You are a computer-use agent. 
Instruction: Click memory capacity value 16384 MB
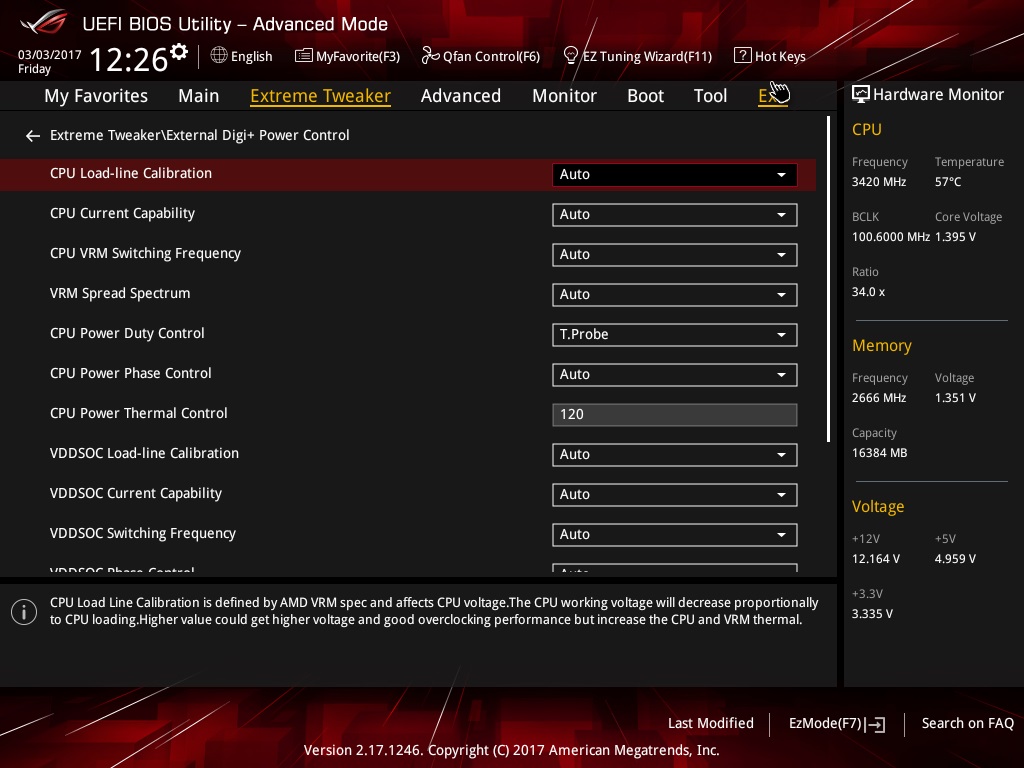(x=880, y=453)
